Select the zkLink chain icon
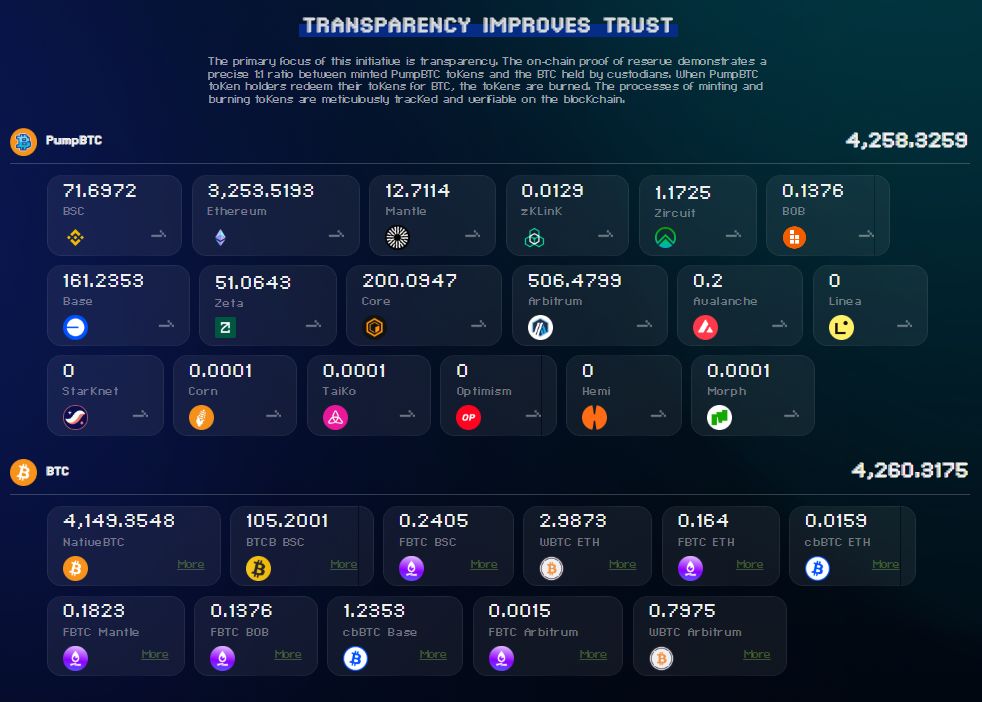982x702 pixels. (534, 238)
